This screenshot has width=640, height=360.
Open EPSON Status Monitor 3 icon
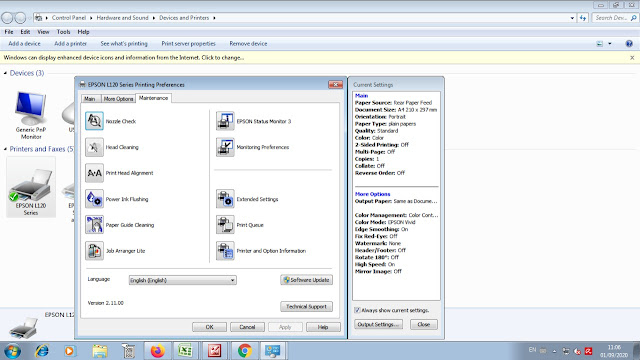pyautogui.click(x=225, y=121)
